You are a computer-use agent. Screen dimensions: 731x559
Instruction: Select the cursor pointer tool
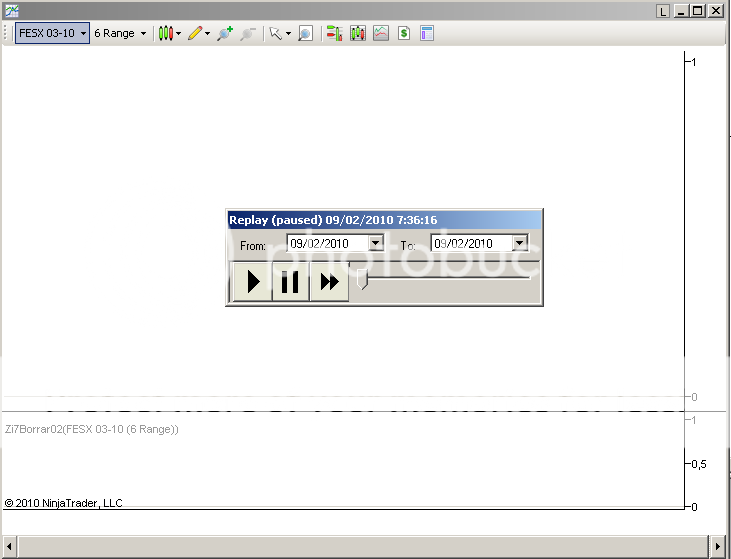pyautogui.click(x=276, y=33)
